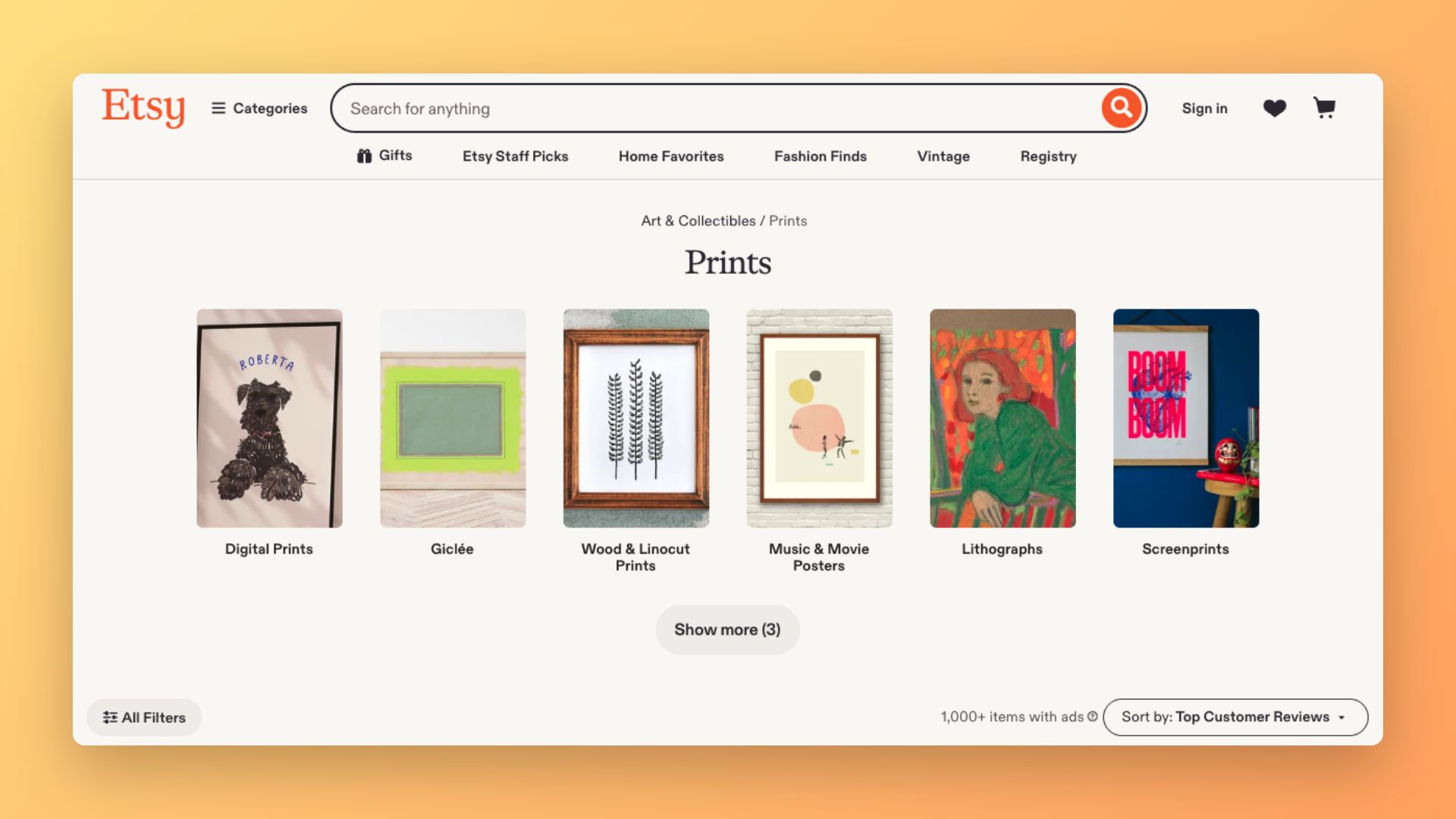Open Music & Movie Posters thumbnail
This screenshot has height=819, width=1456.
[820, 418]
